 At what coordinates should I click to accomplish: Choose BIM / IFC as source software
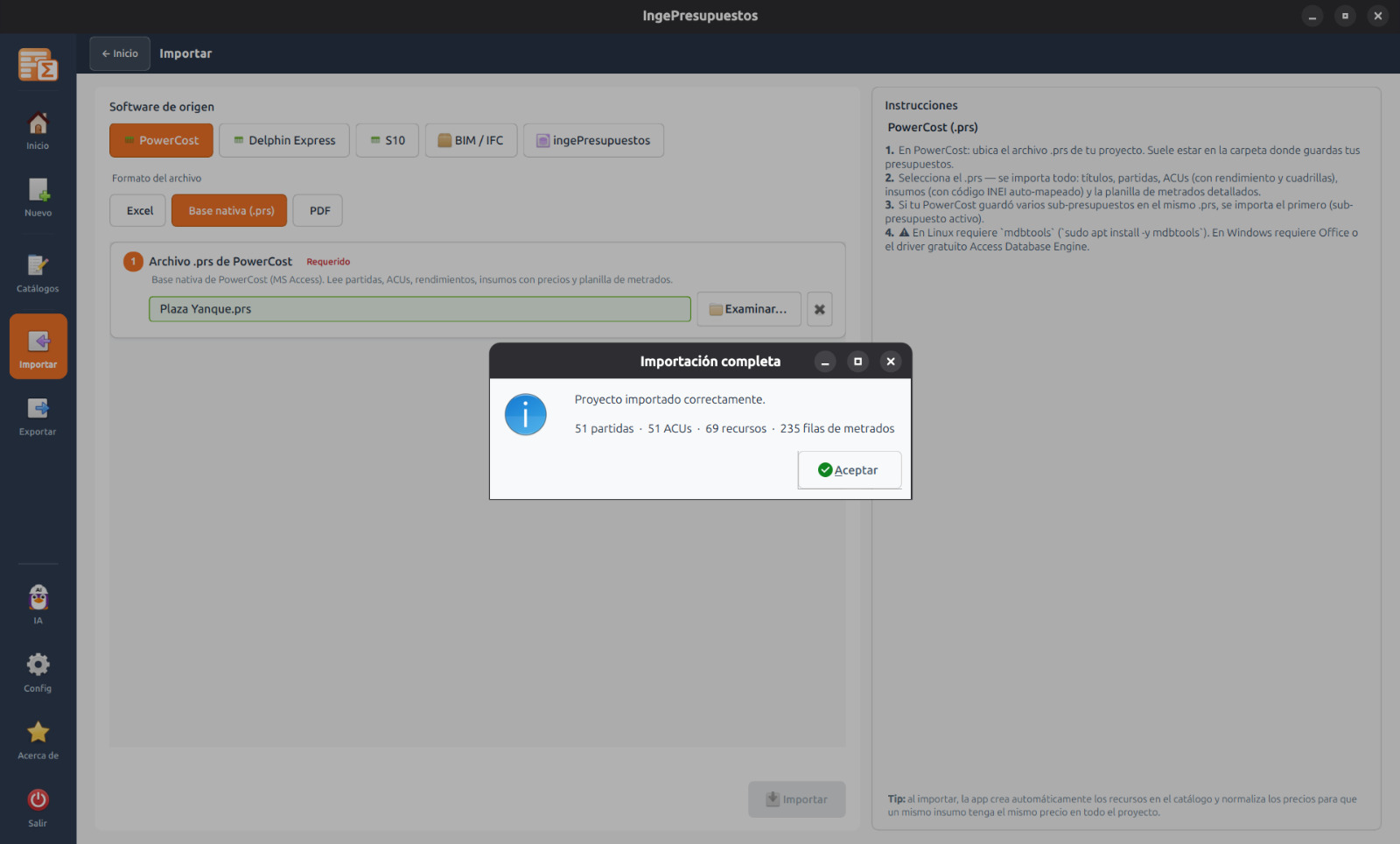pyautogui.click(x=471, y=140)
